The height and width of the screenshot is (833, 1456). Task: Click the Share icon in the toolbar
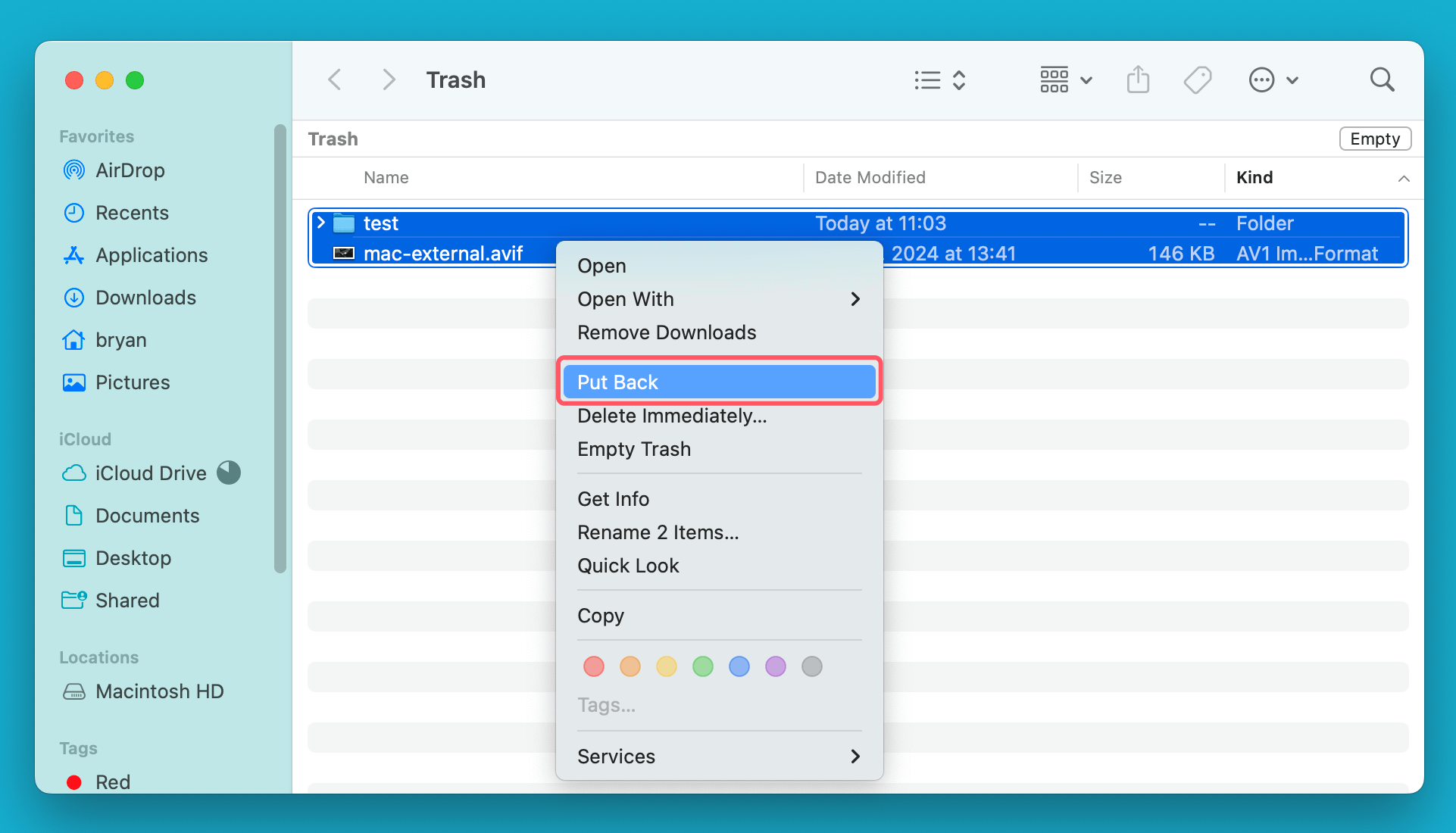tap(1138, 80)
